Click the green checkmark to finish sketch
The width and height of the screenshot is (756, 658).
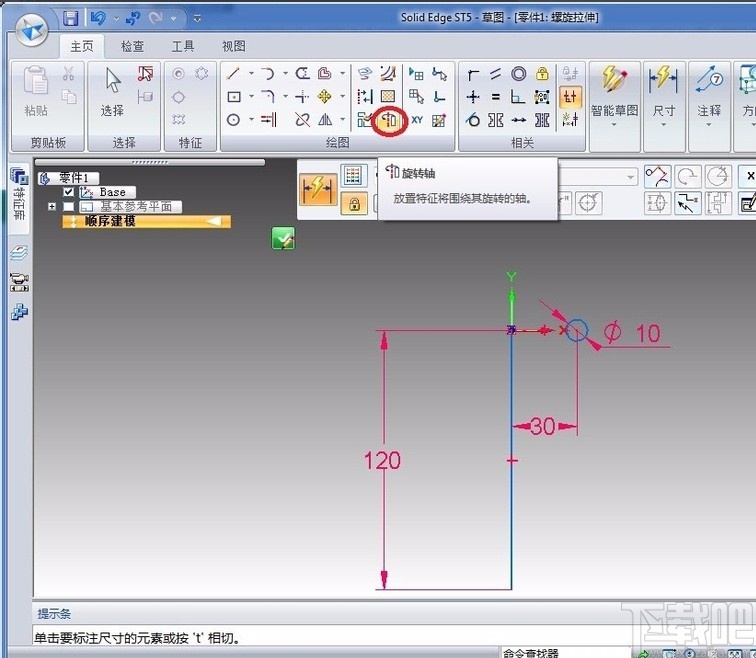click(283, 238)
